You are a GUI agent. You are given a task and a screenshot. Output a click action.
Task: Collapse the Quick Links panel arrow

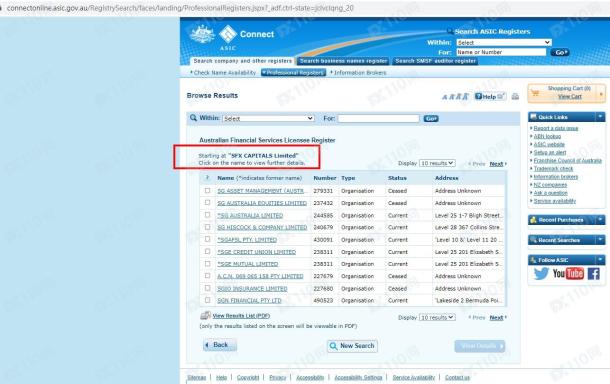pyautogui.click(x=600, y=117)
